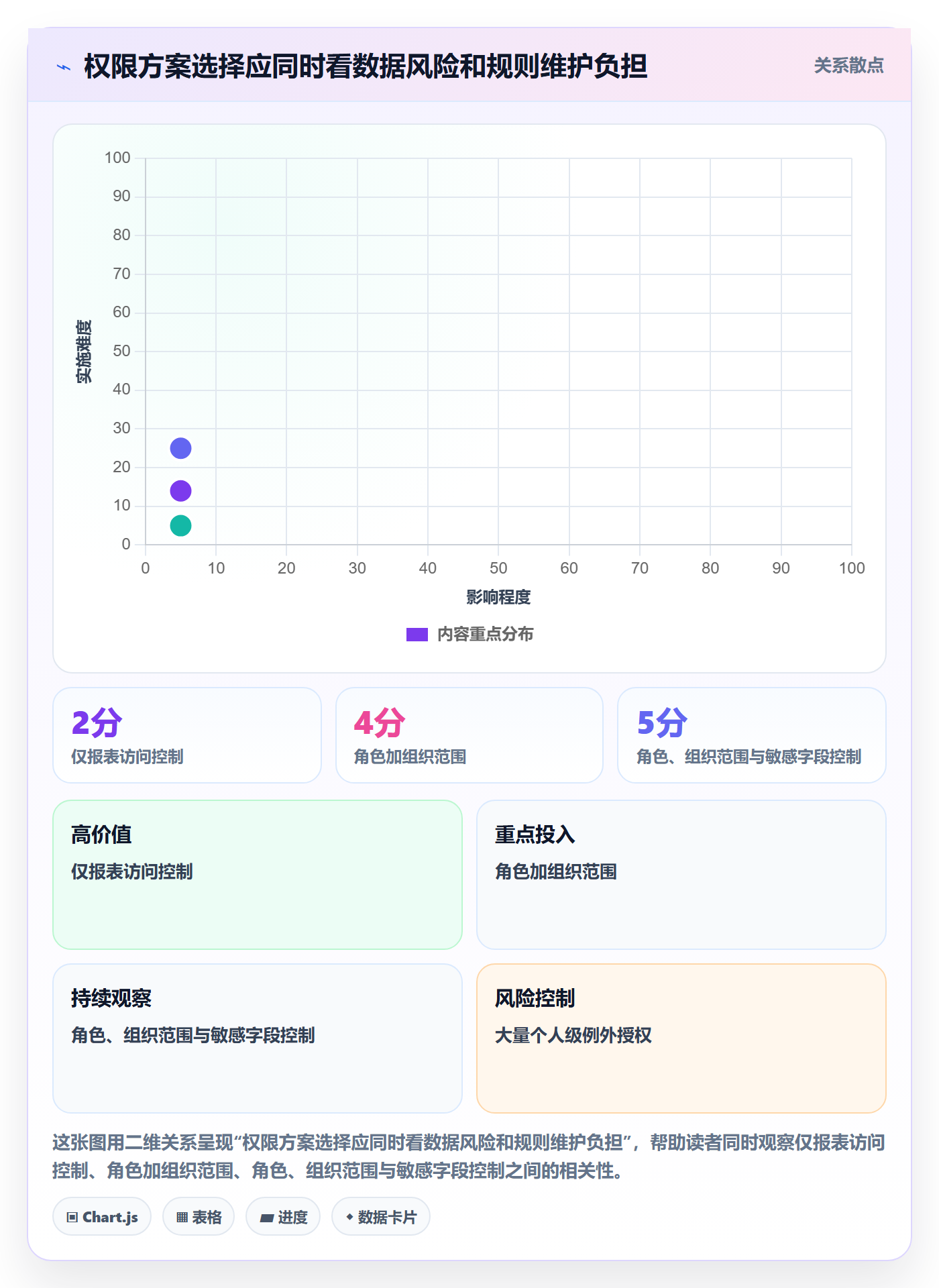Click the blue scatter point near 25
939x1288 pixels.
(x=180, y=448)
